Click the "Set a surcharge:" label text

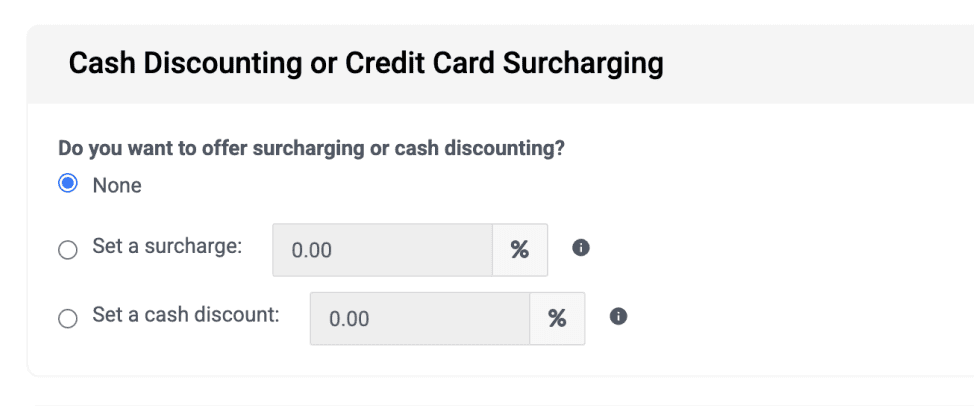tap(167, 246)
